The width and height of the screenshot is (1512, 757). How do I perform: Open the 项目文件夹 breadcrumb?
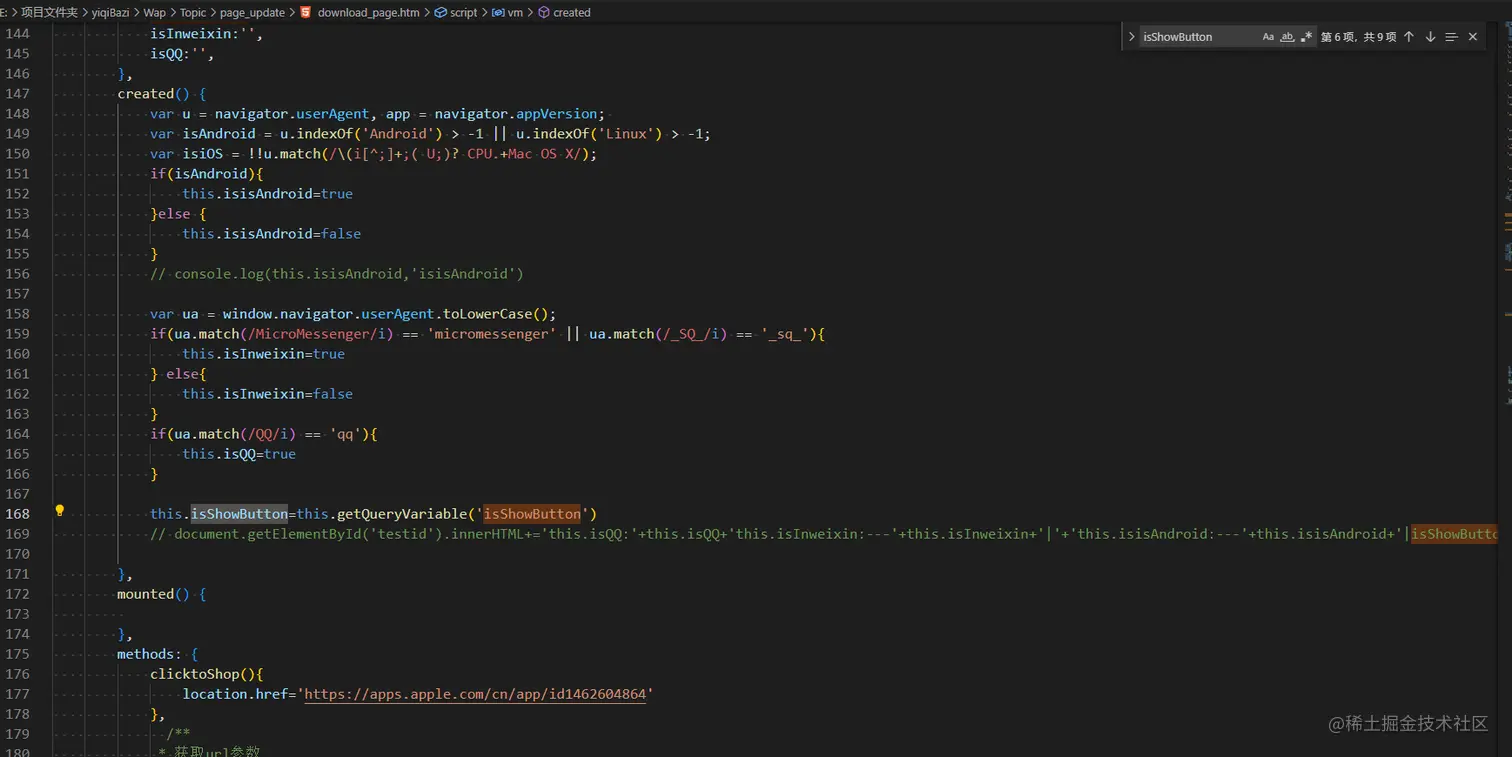tap(49, 13)
